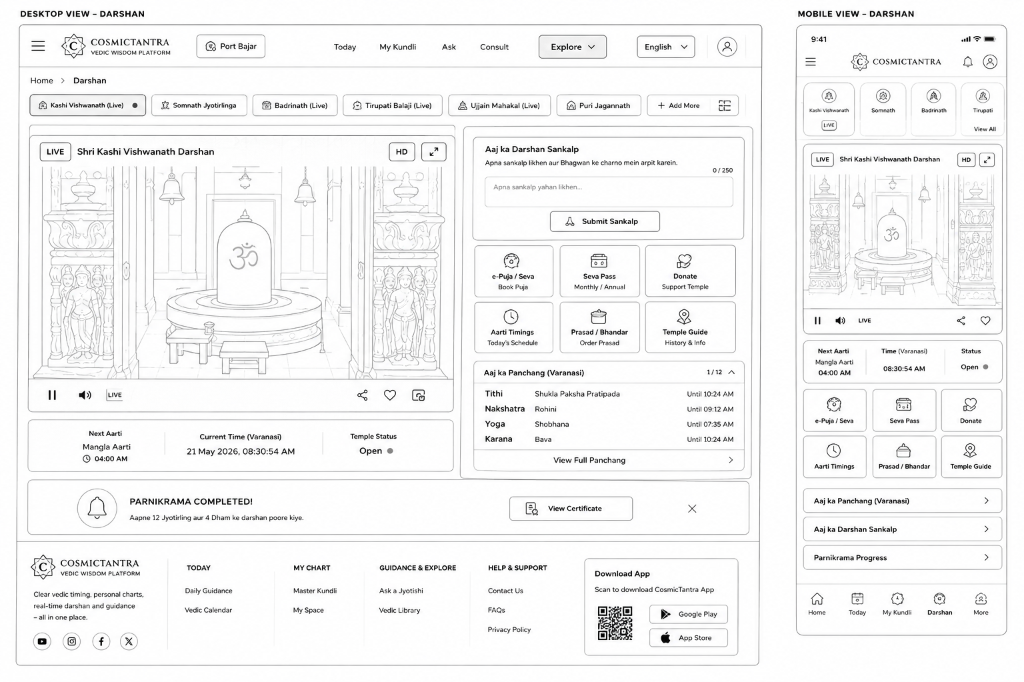Click App Store download button
This screenshot has width=1024, height=682.
(x=688, y=638)
